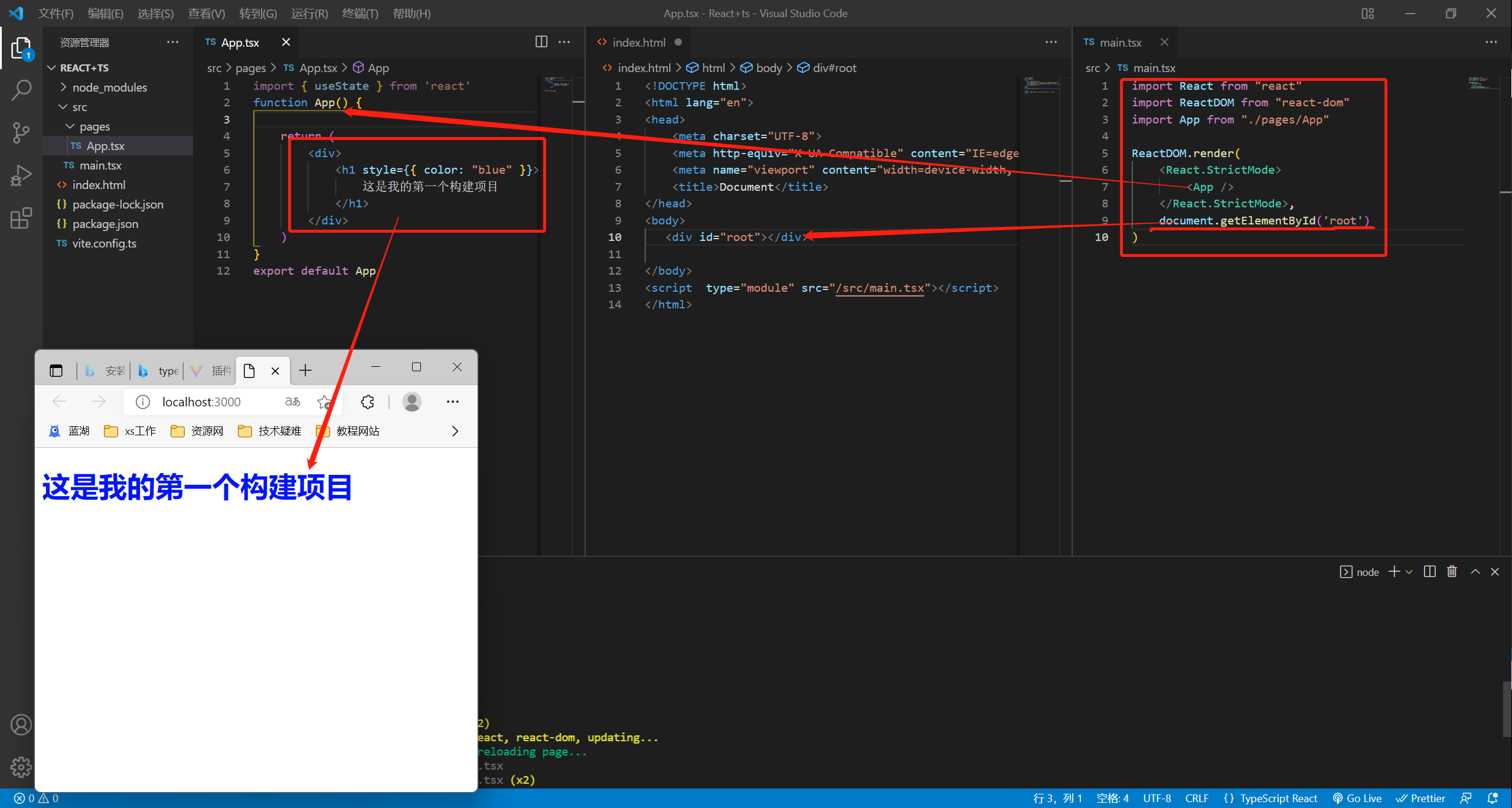Change CRLF end of line setting

click(1197, 799)
